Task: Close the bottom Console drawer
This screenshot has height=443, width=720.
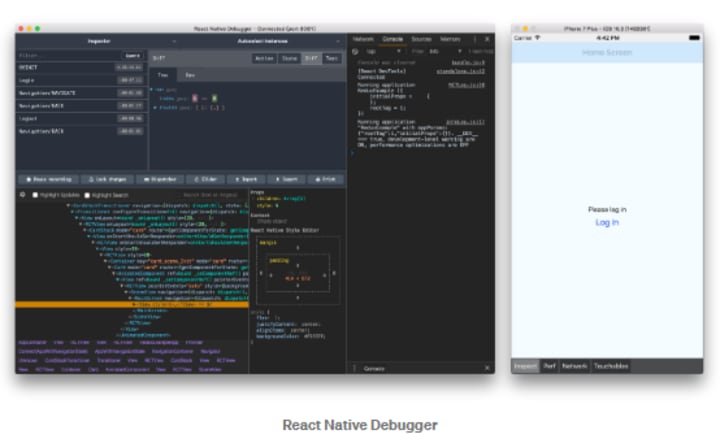Action: pyautogui.click(x=487, y=368)
